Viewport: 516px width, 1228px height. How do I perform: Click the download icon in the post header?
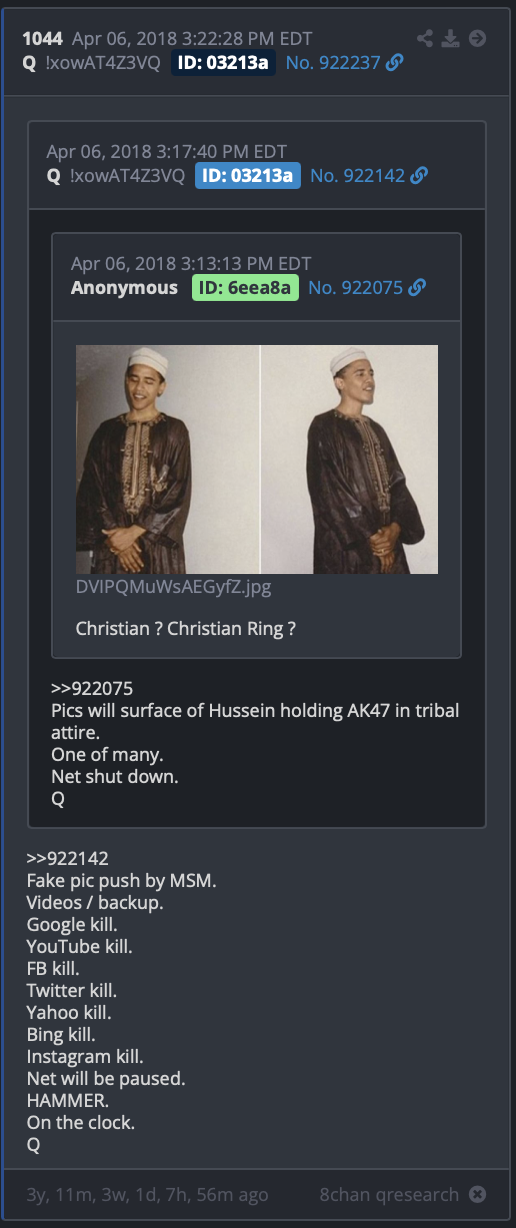coord(451,38)
